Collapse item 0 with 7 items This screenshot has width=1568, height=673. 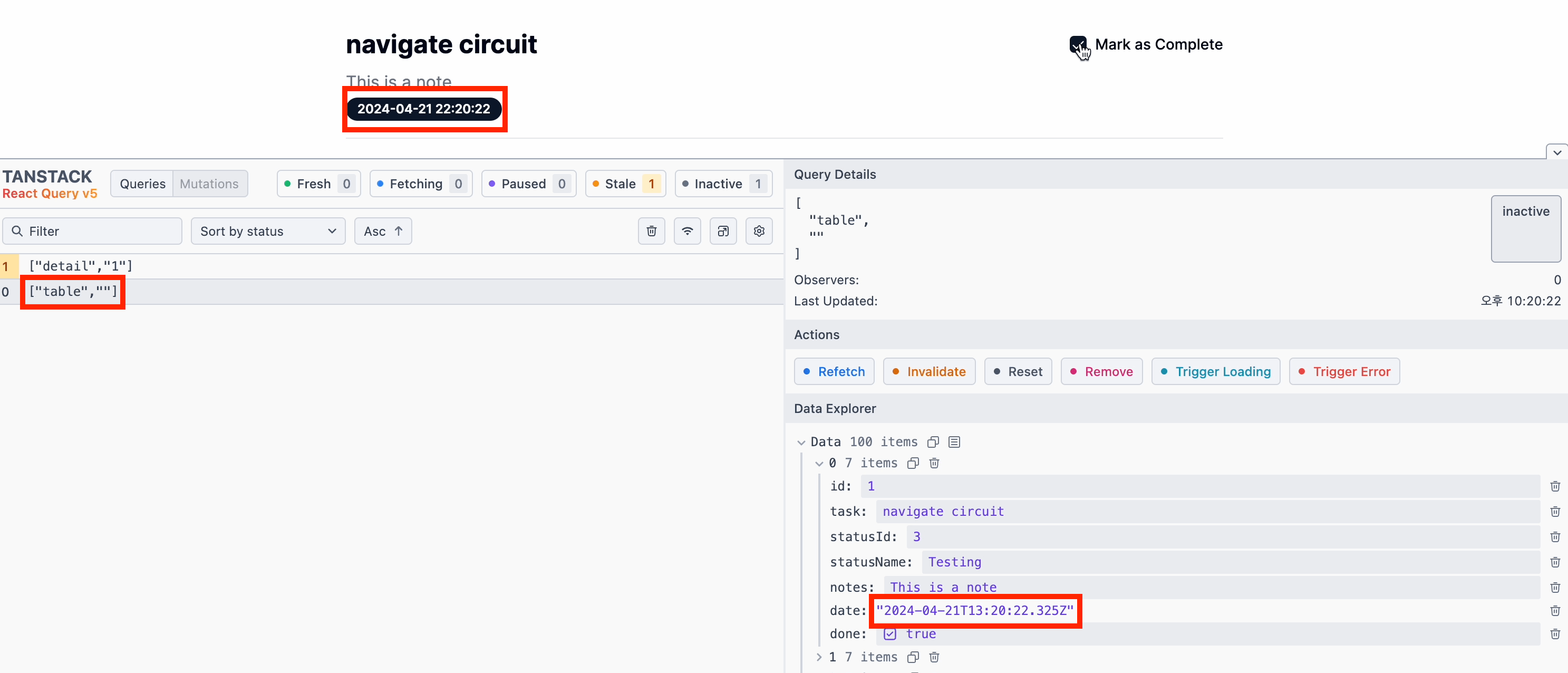819,464
